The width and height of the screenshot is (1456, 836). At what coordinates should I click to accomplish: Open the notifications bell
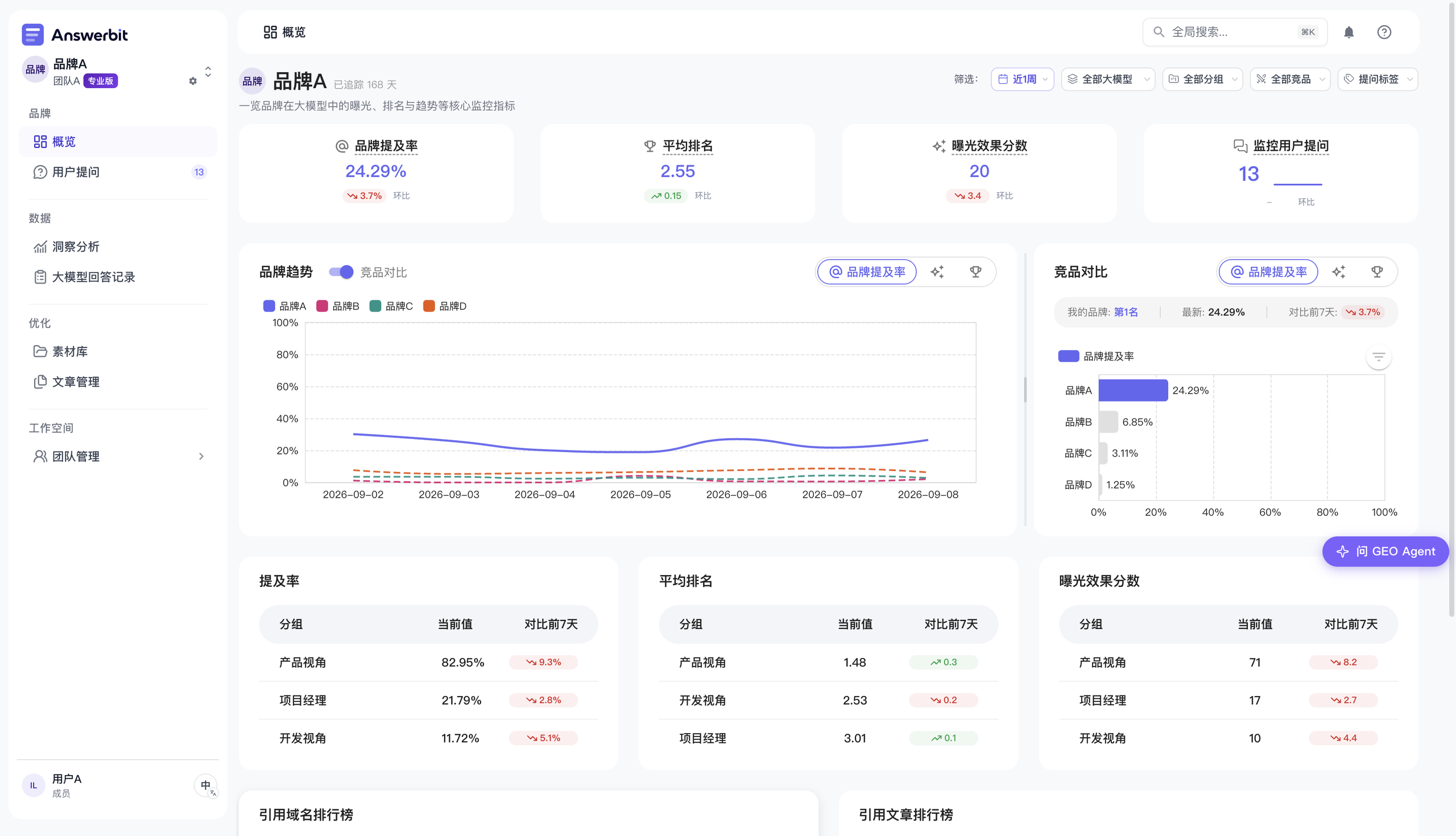(1349, 32)
